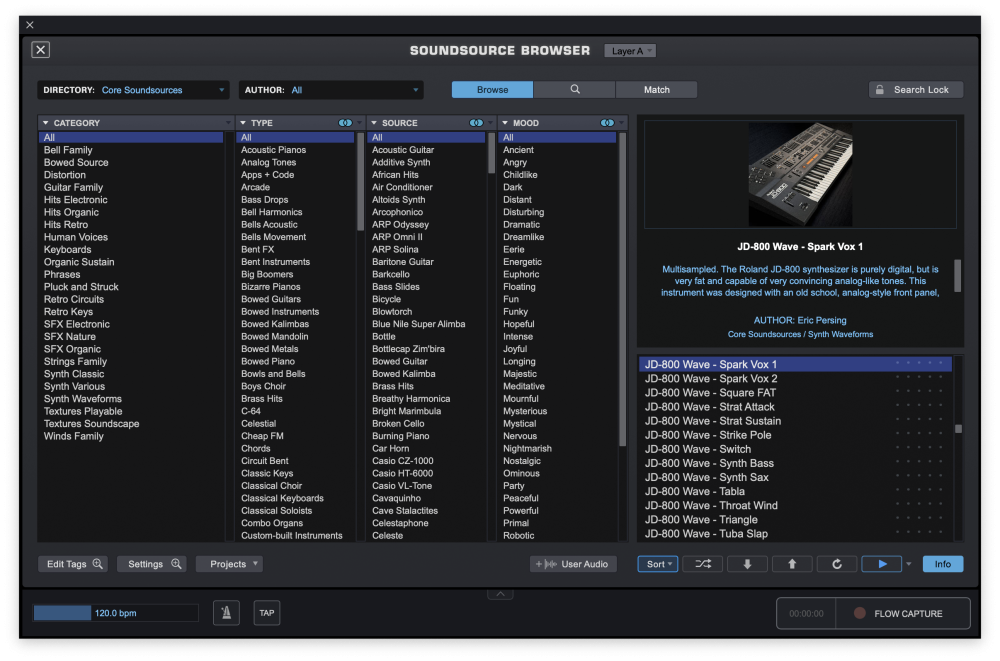Viewport: 1000px width, 661px height.
Task: Switch to the Match tab
Action: [x=656, y=90]
